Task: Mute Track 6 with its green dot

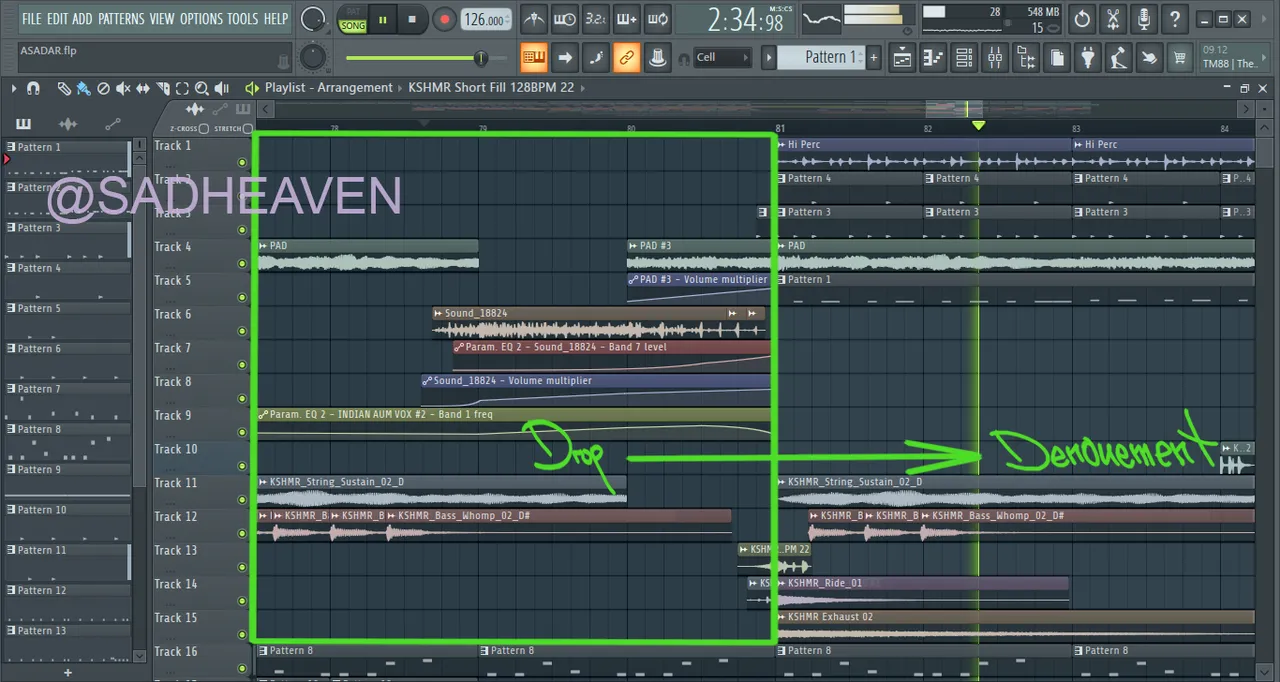Action: click(x=242, y=331)
